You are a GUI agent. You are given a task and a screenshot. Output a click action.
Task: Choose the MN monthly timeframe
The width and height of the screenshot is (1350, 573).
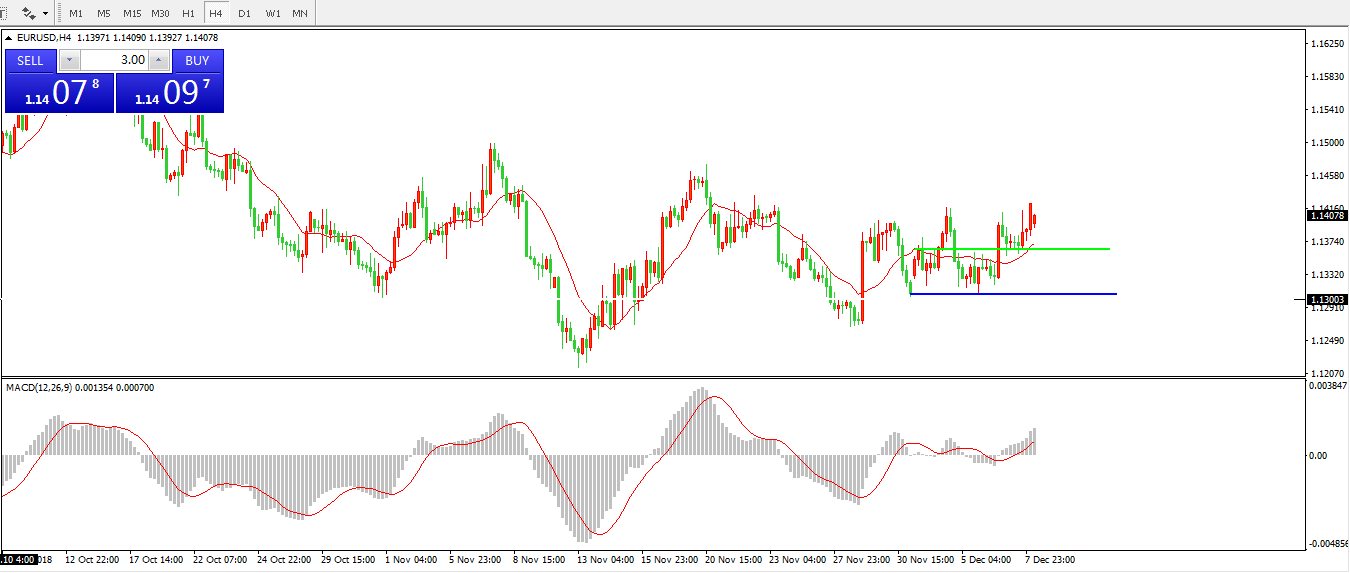coord(300,14)
